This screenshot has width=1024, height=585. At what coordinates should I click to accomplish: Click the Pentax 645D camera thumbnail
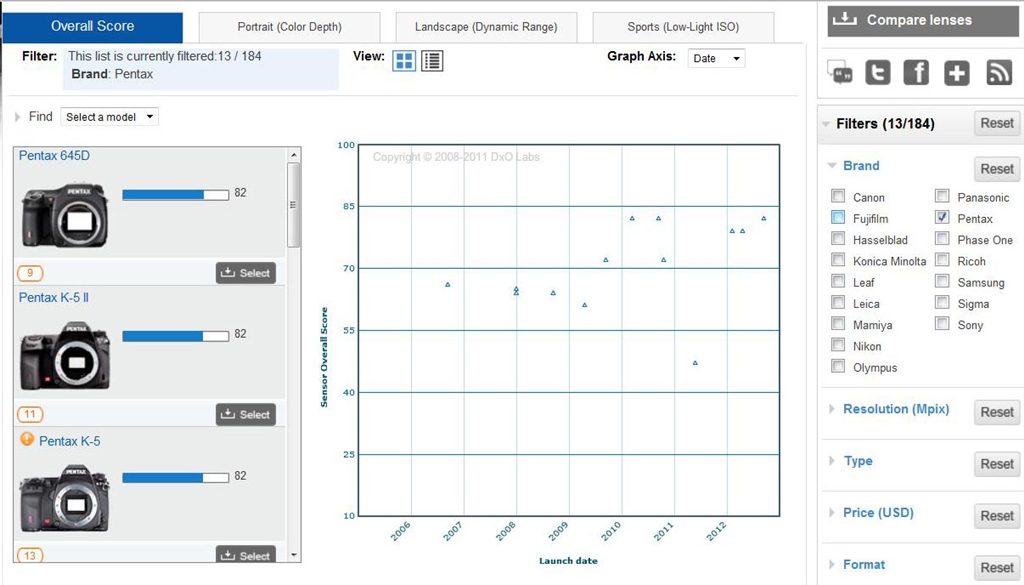[x=65, y=213]
